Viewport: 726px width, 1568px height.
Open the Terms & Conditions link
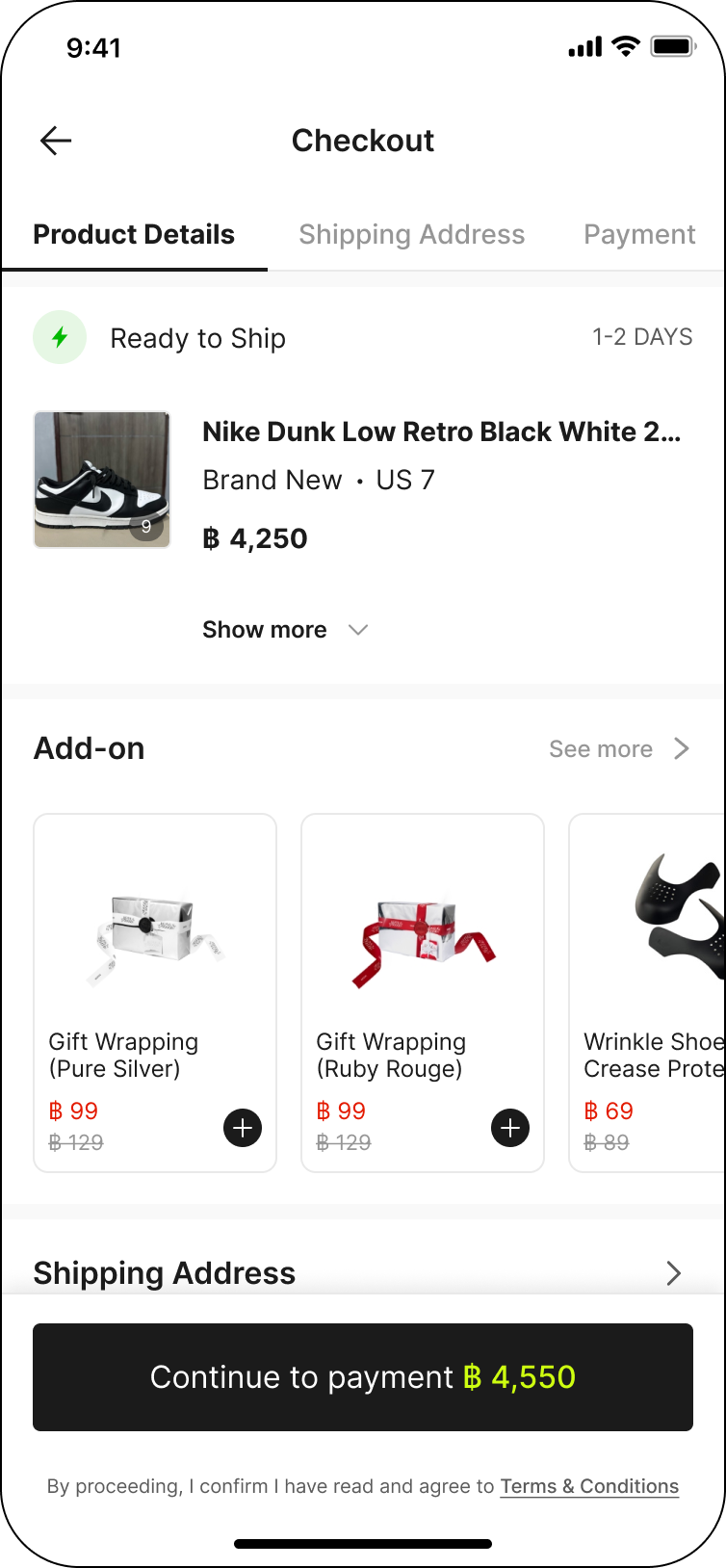point(589,1486)
